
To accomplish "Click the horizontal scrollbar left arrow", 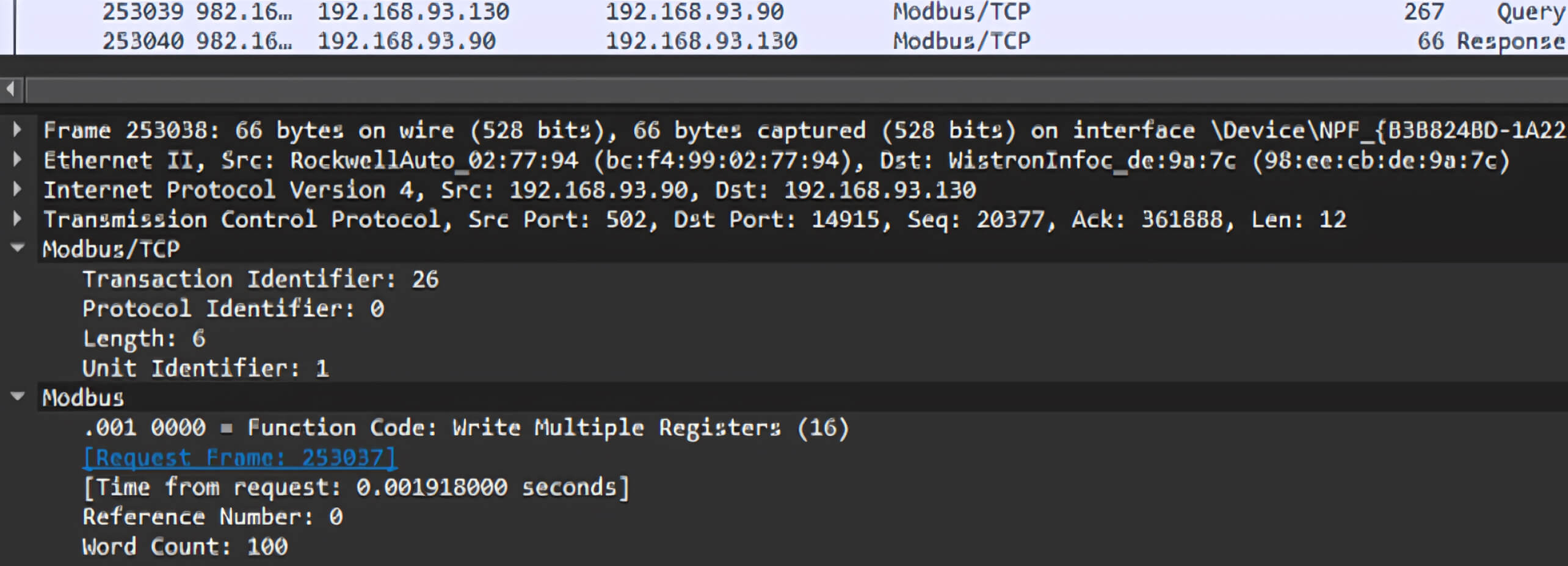I will click(x=10, y=90).
